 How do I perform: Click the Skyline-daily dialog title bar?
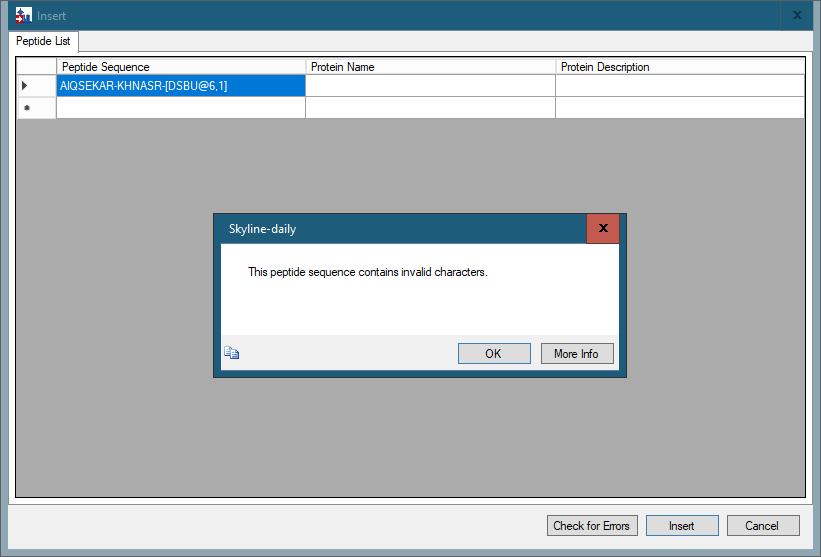pyautogui.click(x=400, y=229)
